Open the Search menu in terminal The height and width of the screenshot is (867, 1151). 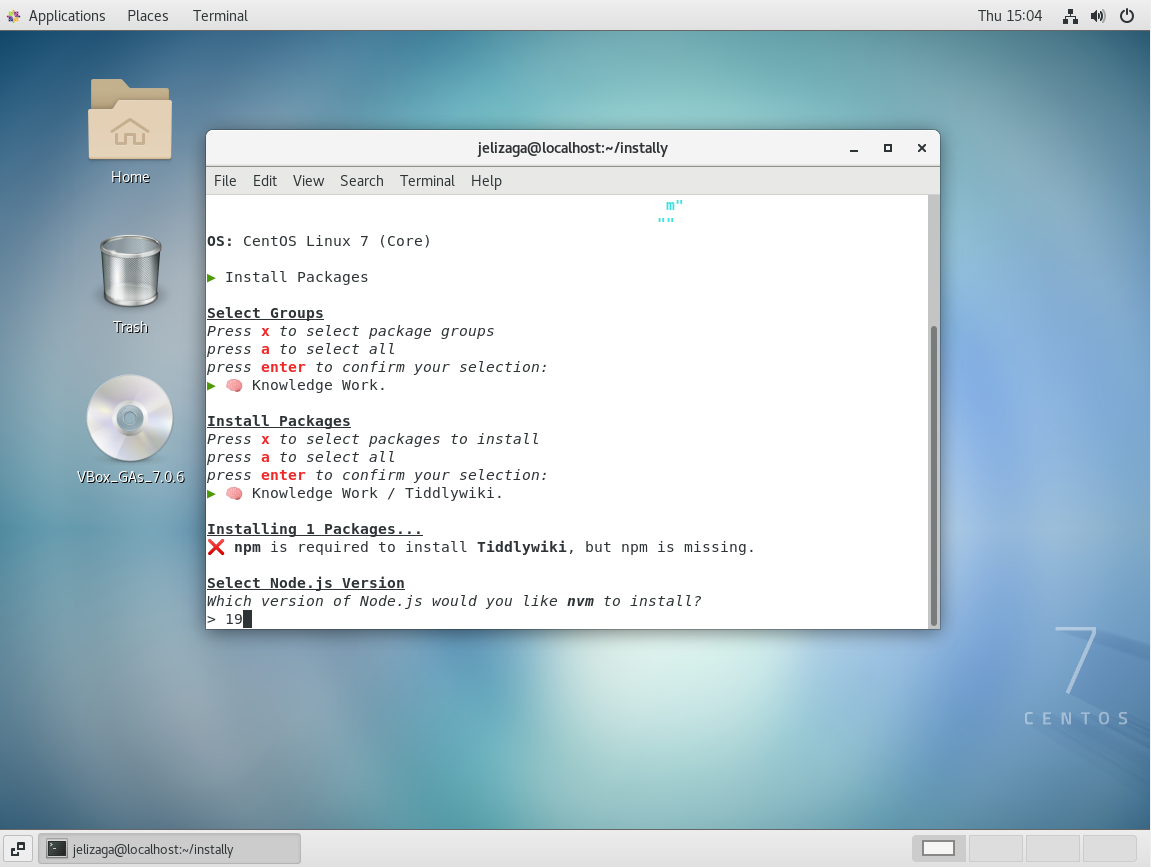click(361, 181)
